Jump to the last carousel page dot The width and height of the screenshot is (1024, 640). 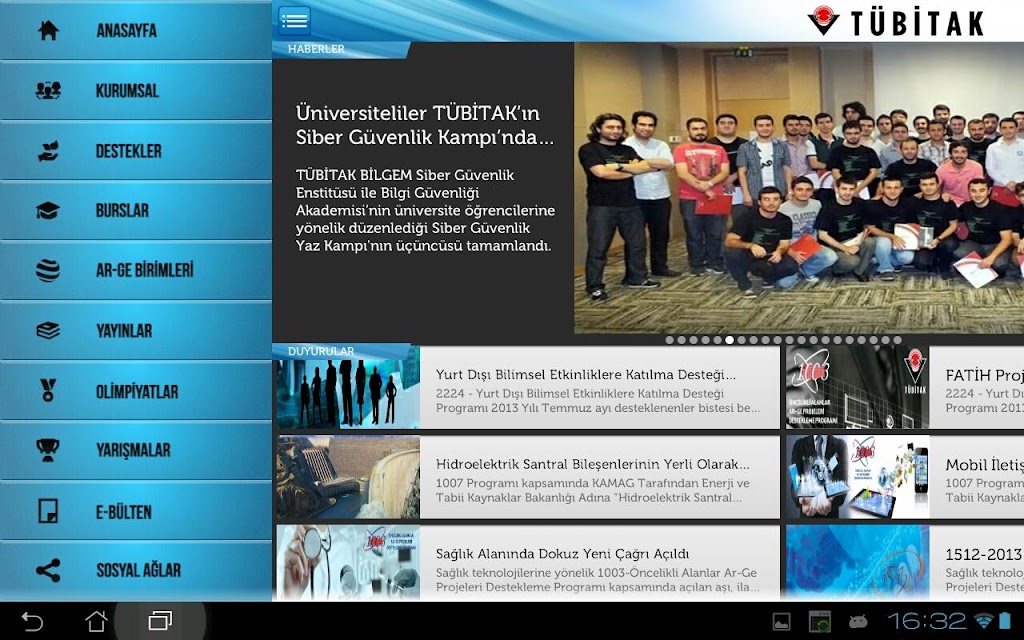tap(897, 340)
